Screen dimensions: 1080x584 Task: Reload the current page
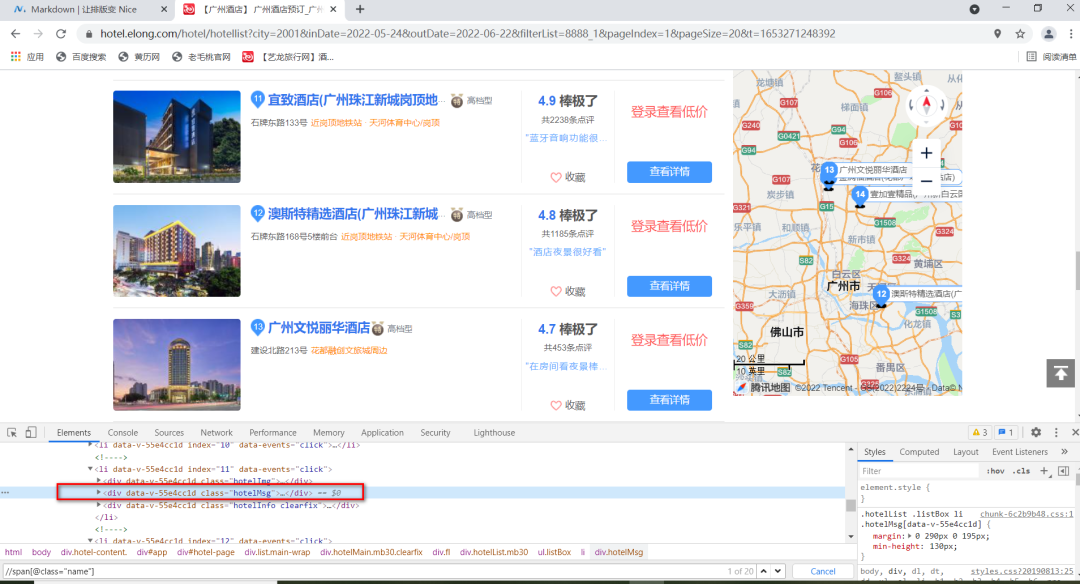(x=61, y=34)
